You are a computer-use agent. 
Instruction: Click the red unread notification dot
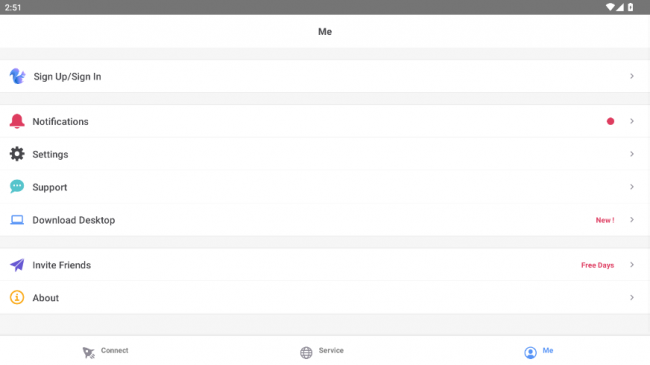click(610, 121)
